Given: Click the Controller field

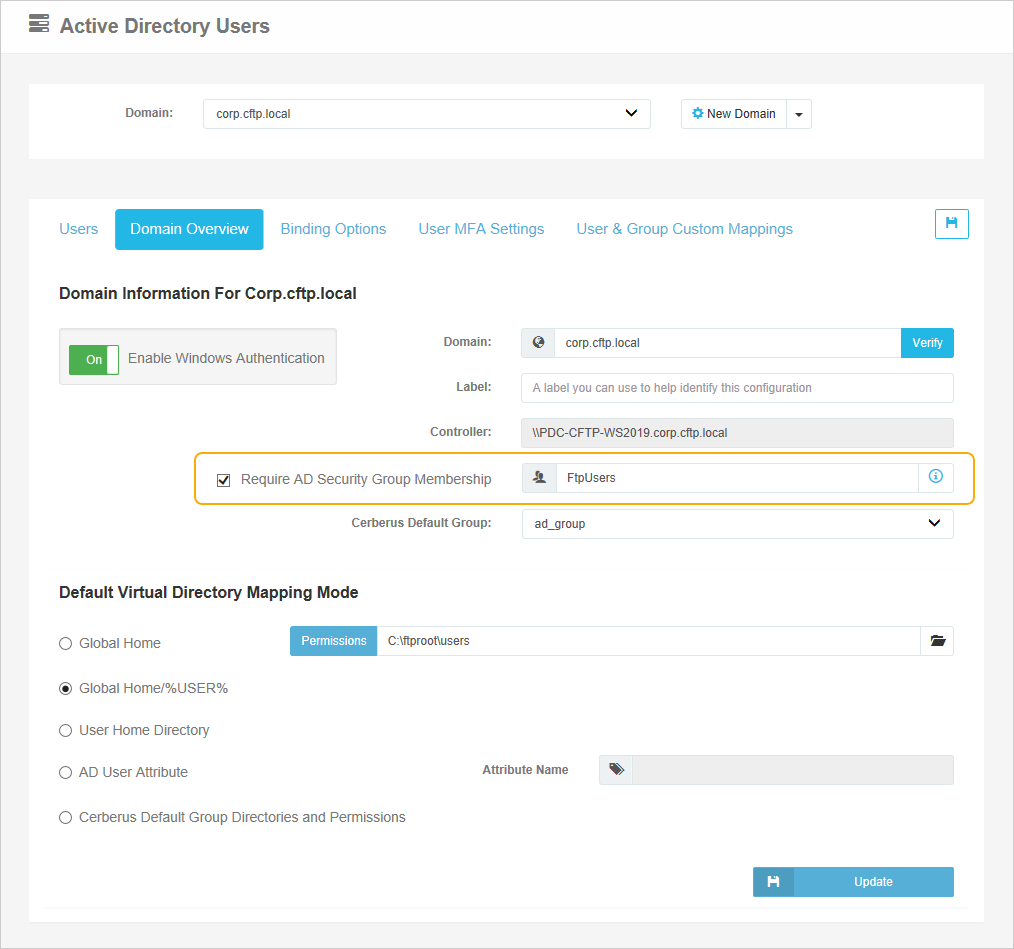Looking at the screenshot, I should point(737,433).
